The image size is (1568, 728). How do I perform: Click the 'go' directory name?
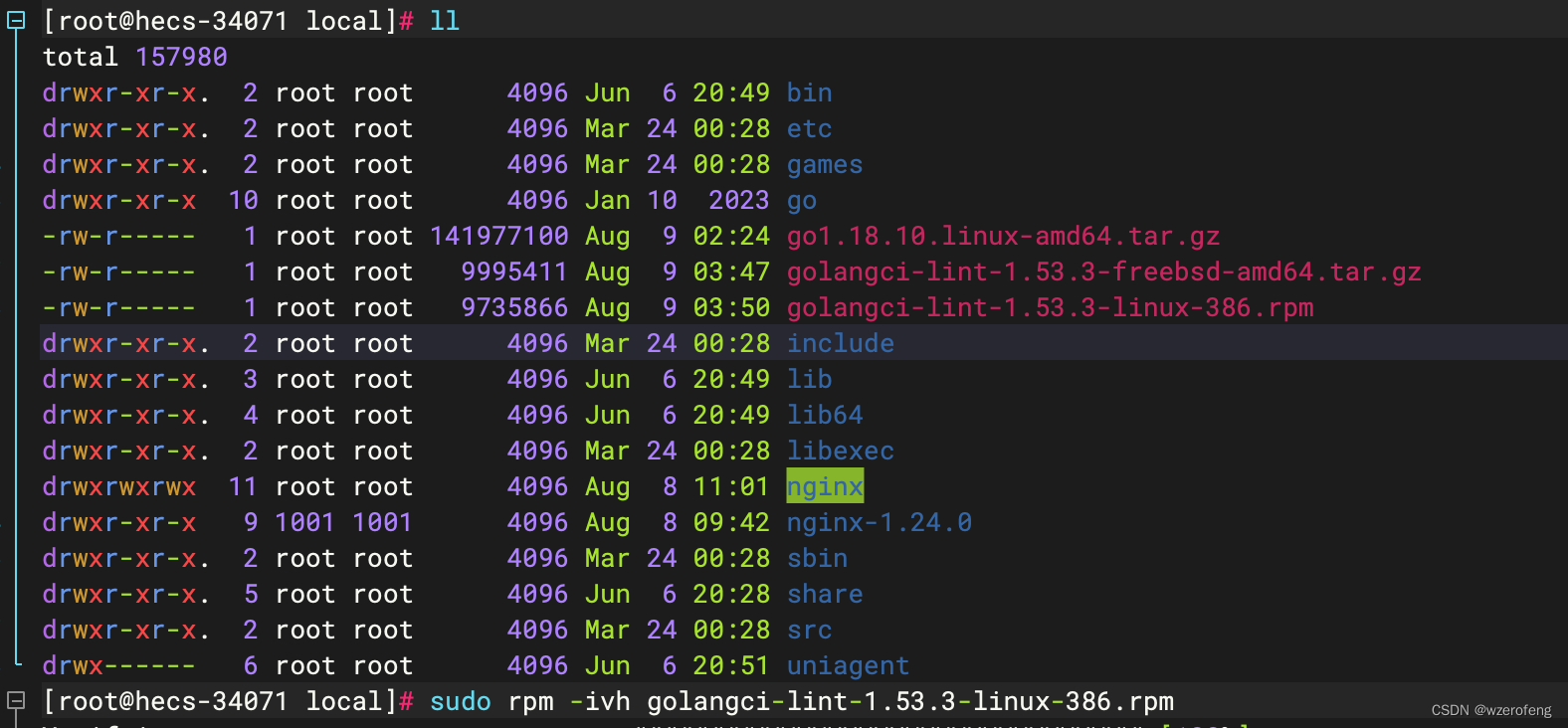pyautogui.click(x=802, y=200)
